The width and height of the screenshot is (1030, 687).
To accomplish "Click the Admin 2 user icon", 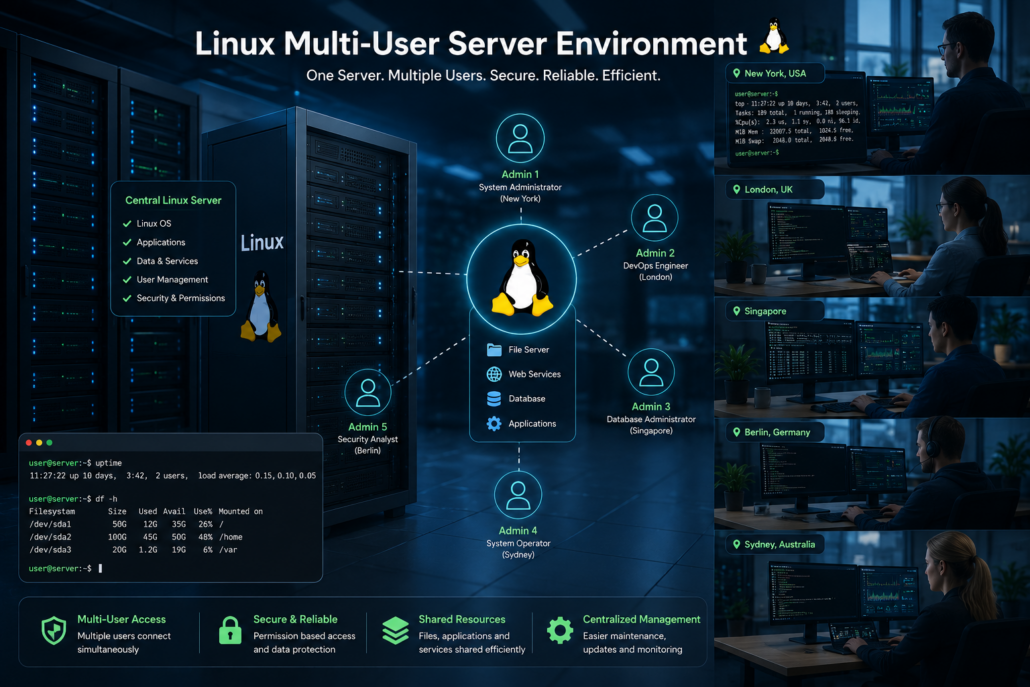I will pyautogui.click(x=654, y=218).
